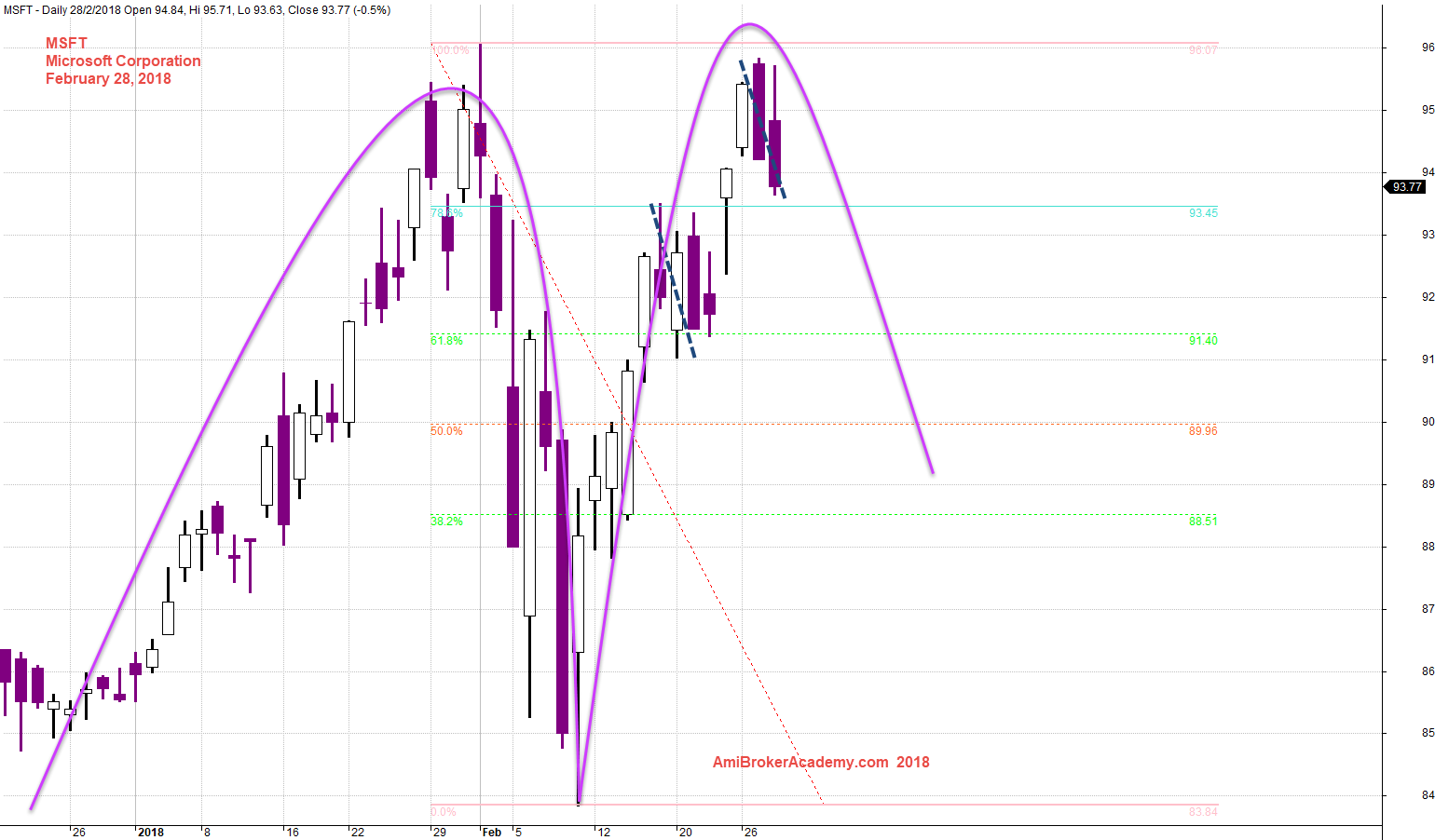Click the date axis tick labeled 5
The height and width of the screenshot is (840, 1435).
pyautogui.click(x=518, y=833)
